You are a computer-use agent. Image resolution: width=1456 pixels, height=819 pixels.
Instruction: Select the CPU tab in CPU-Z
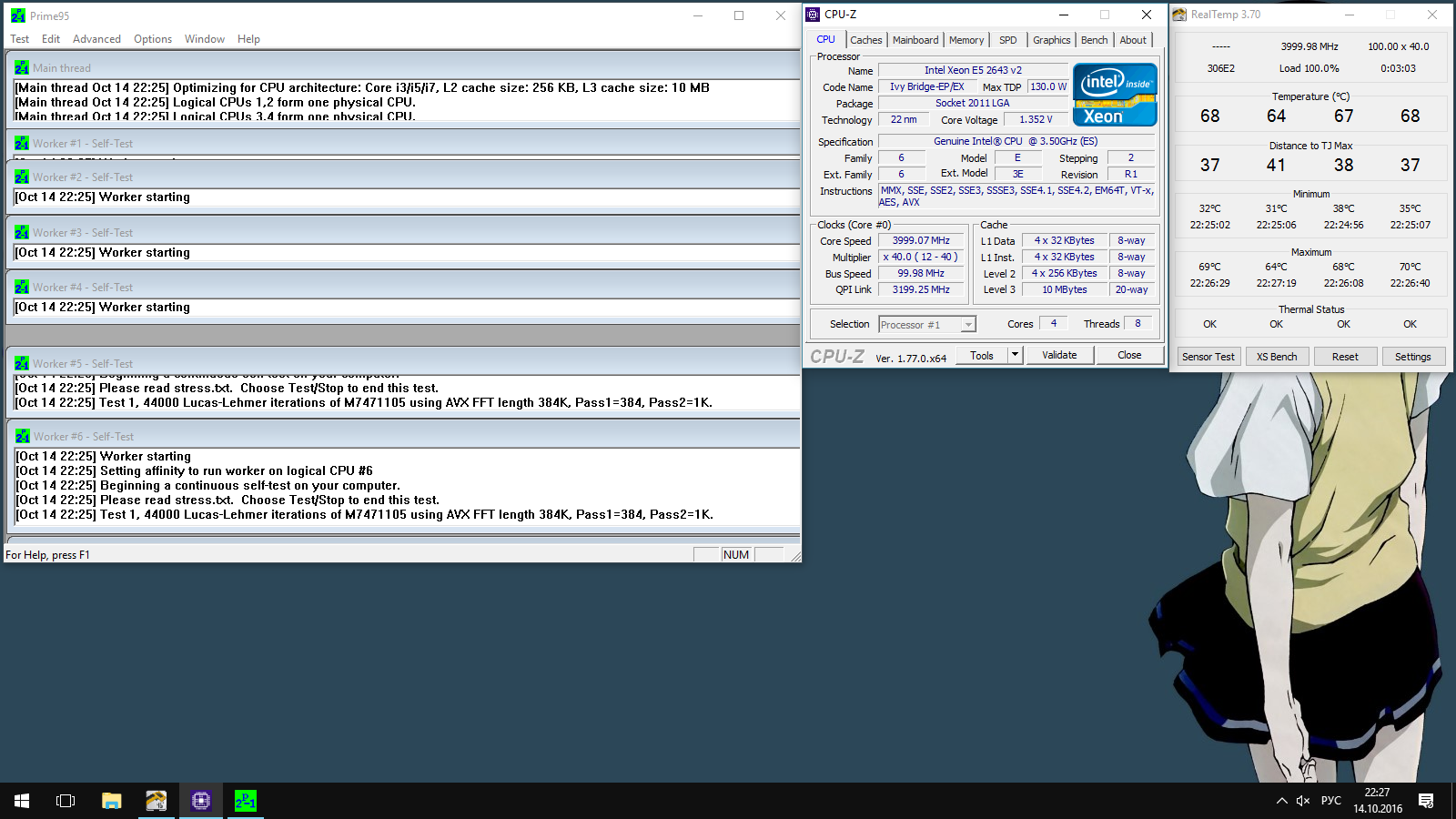[x=825, y=39]
